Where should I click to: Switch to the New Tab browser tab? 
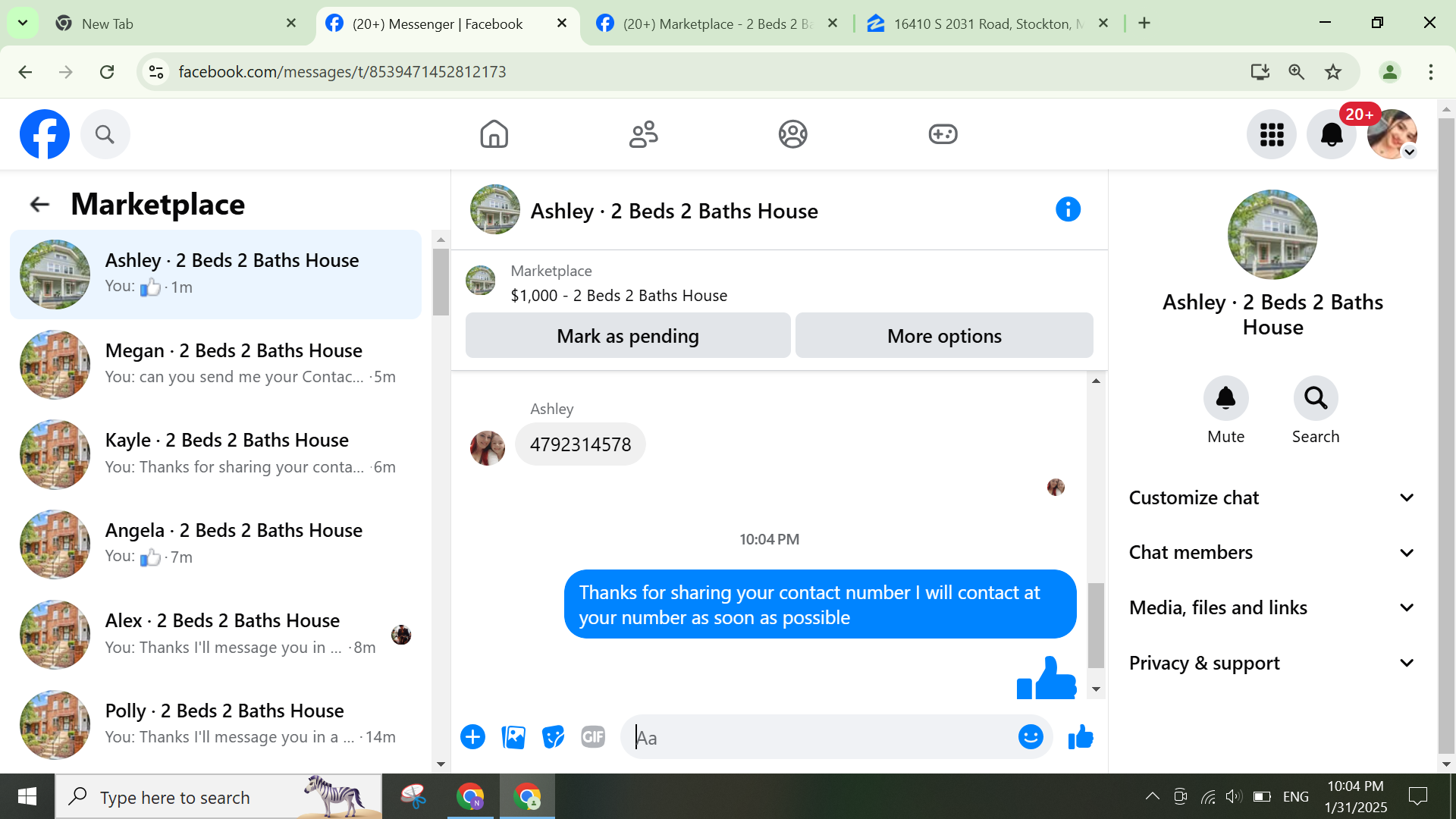pyautogui.click(x=176, y=24)
